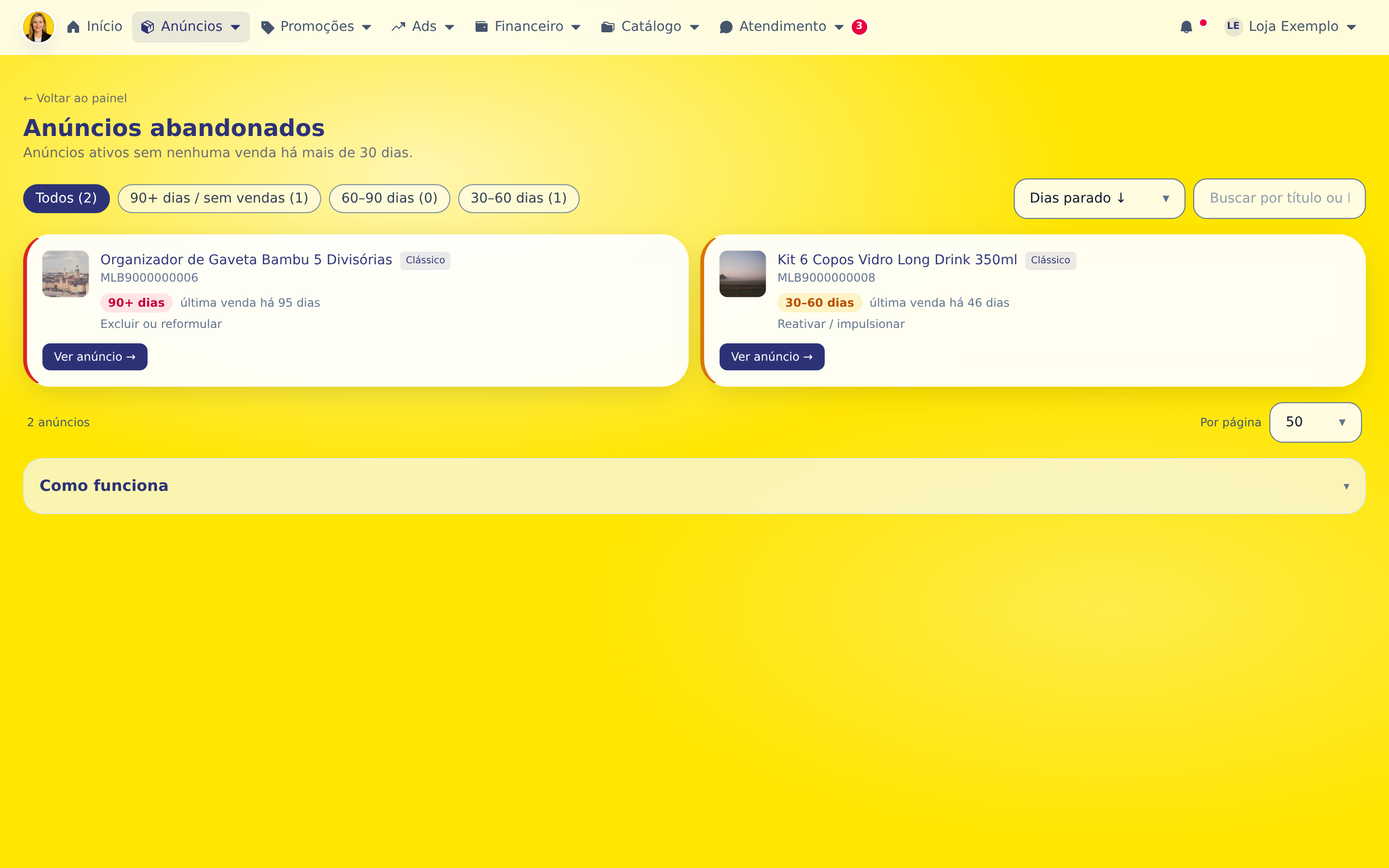Click the 2 anúncios count text
The height and width of the screenshot is (868, 1389).
58,422
